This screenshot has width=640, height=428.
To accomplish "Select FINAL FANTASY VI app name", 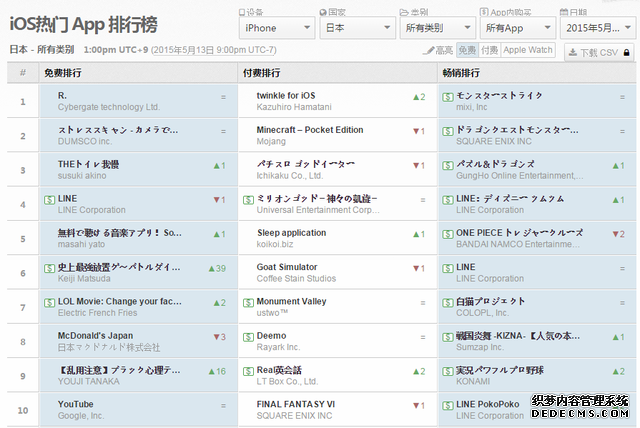I will coord(296,404).
